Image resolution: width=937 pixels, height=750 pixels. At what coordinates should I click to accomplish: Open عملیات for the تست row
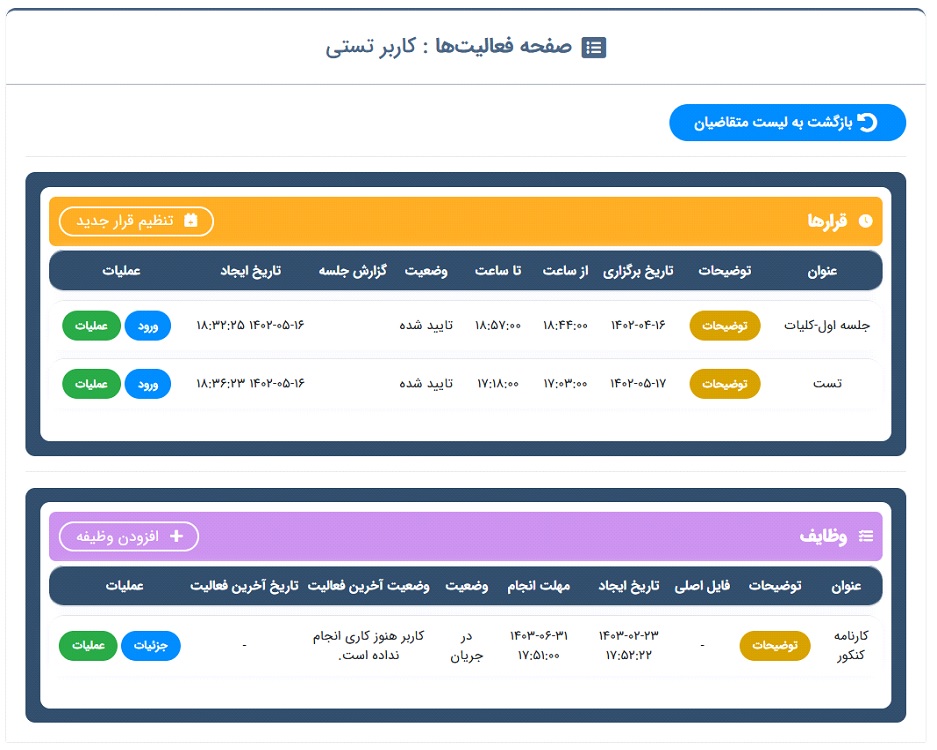[x=91, y=384]
